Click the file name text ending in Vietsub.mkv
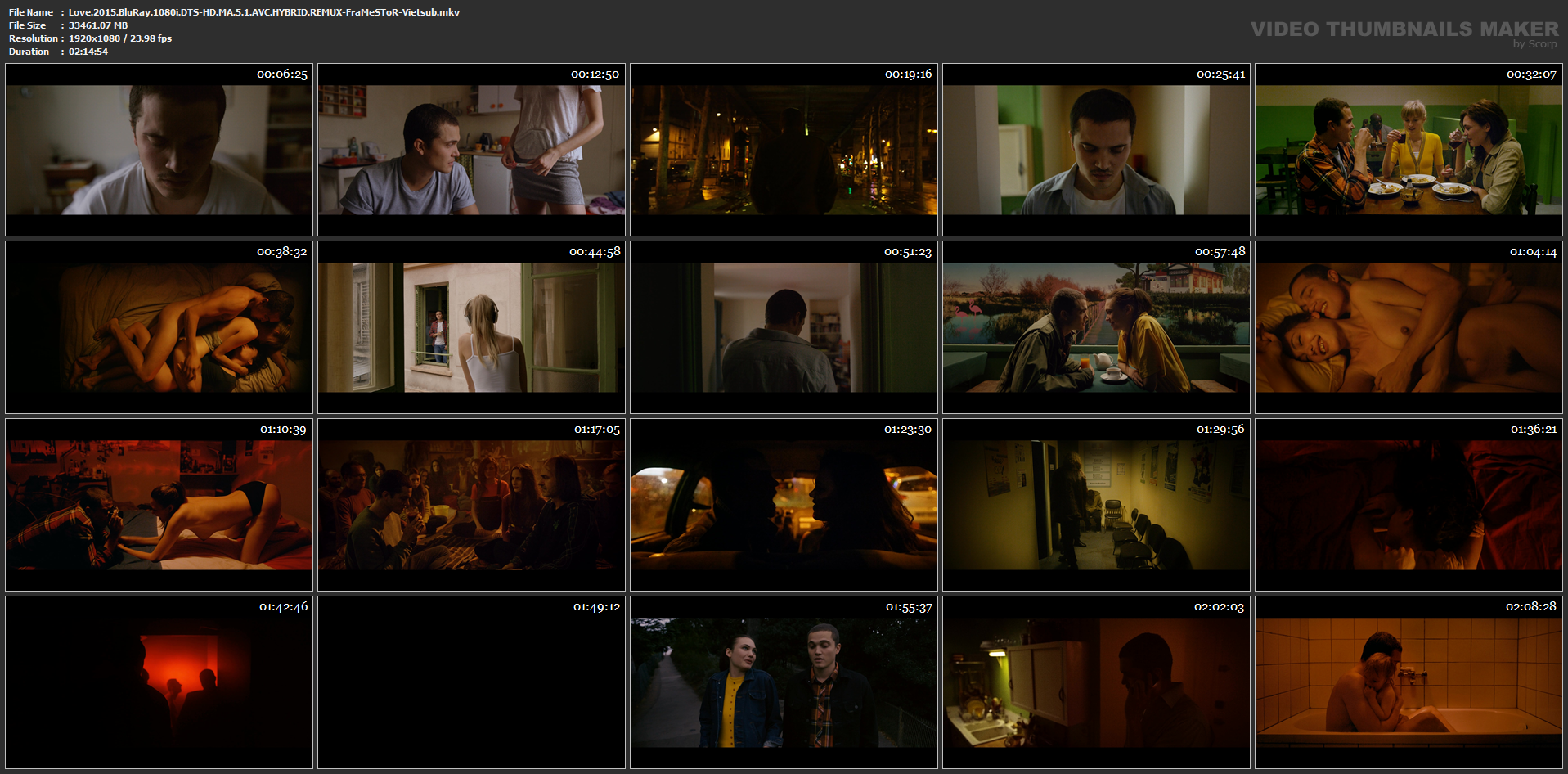The height and width of the screenshot is (774, 1568). [x=264, y=12]
